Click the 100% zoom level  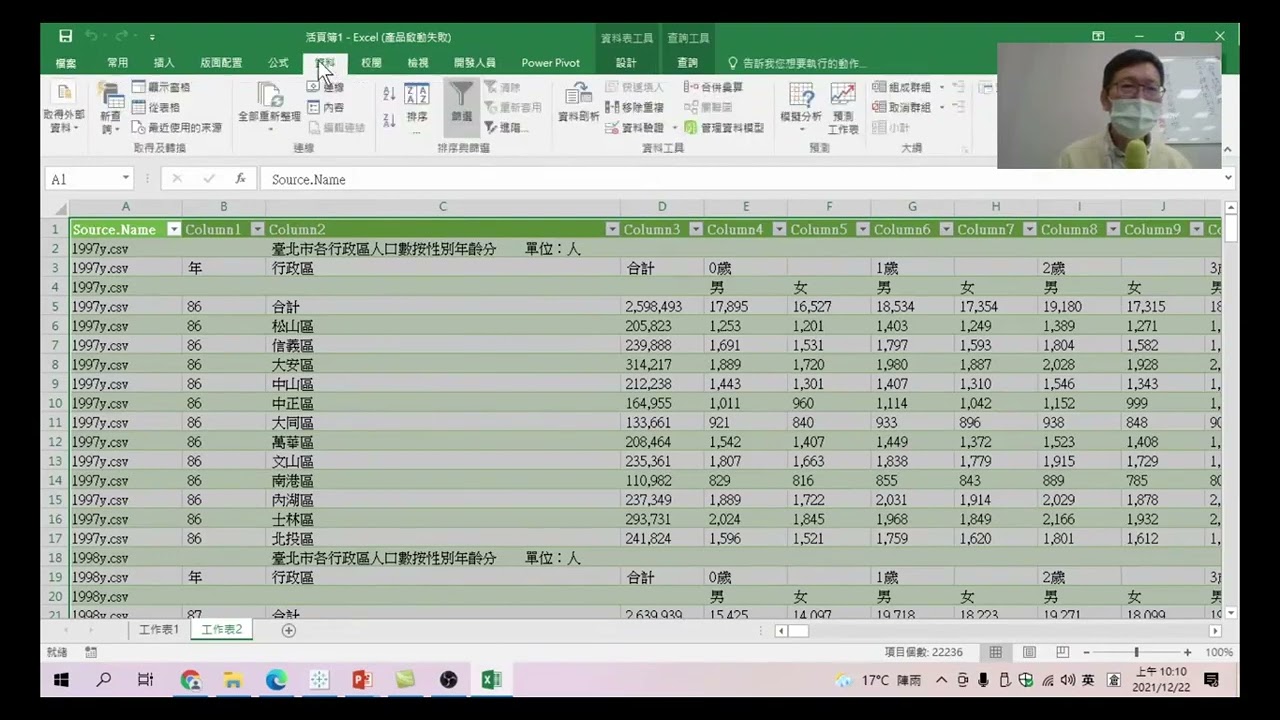1218,652
